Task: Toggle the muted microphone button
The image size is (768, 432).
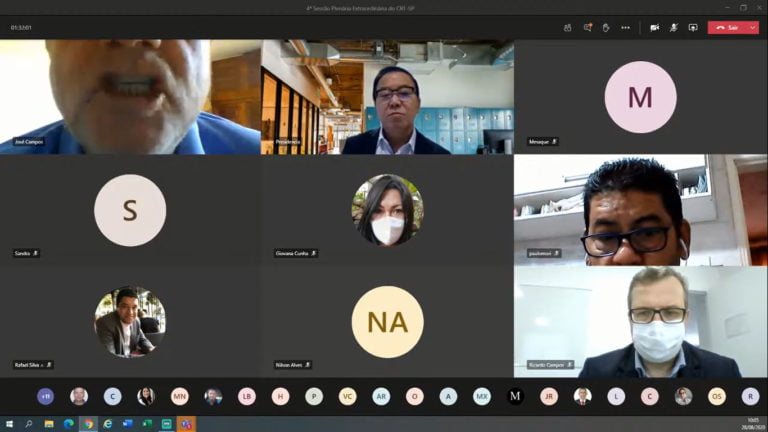Action: tap(674, 28)
